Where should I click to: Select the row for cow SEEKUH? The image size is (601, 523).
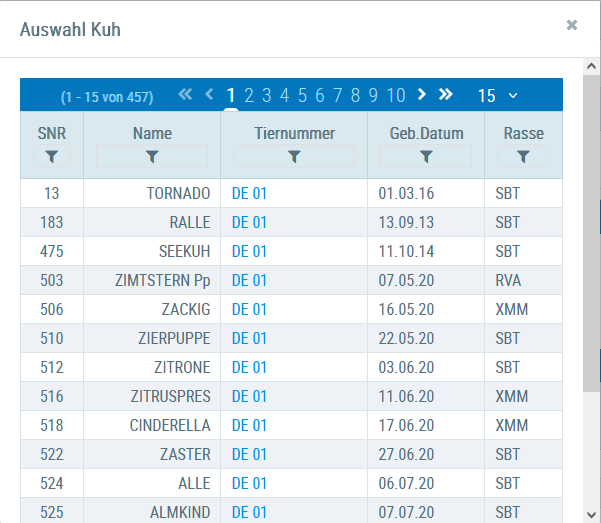point(184,251)
